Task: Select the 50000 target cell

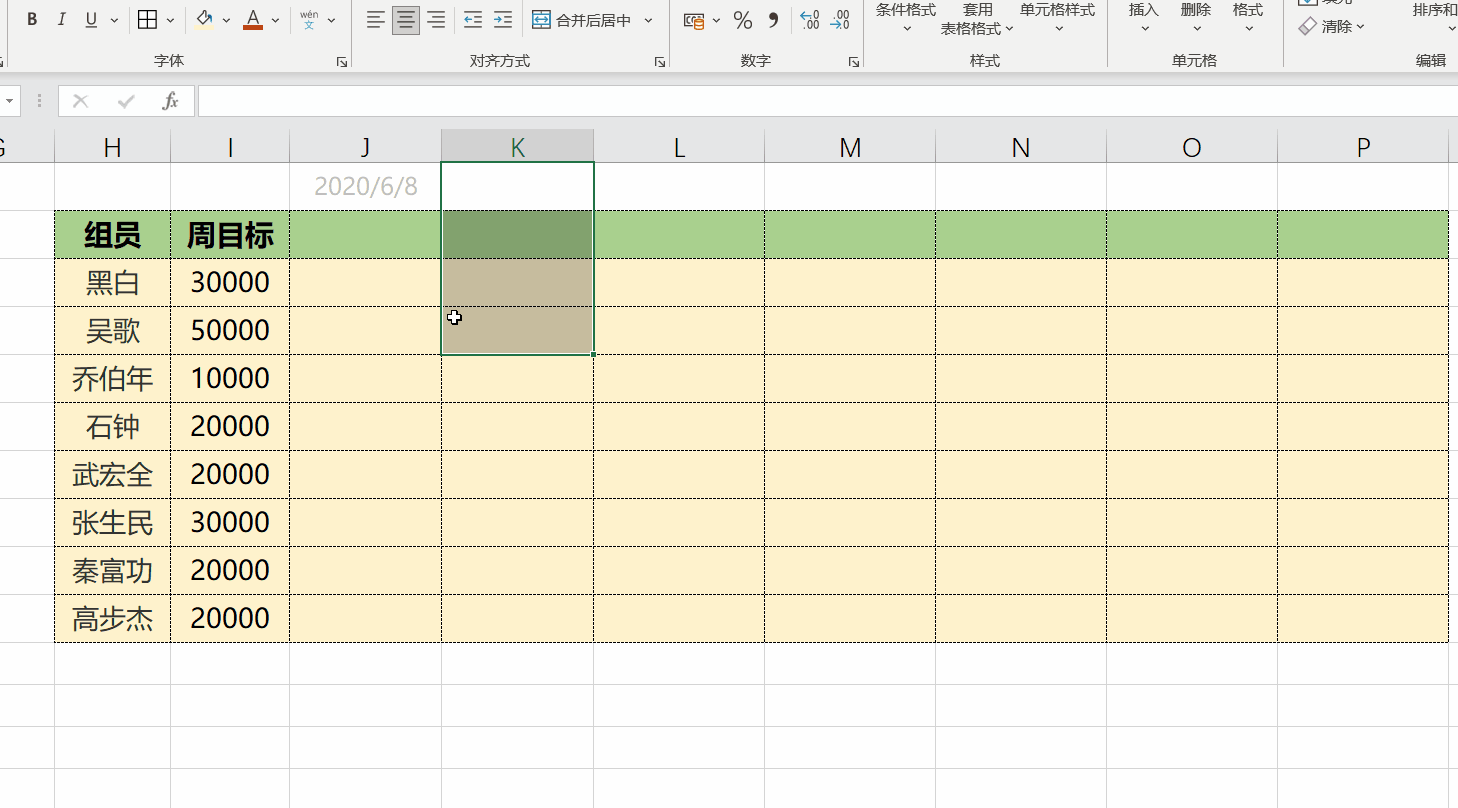Action: pos(230,331)
